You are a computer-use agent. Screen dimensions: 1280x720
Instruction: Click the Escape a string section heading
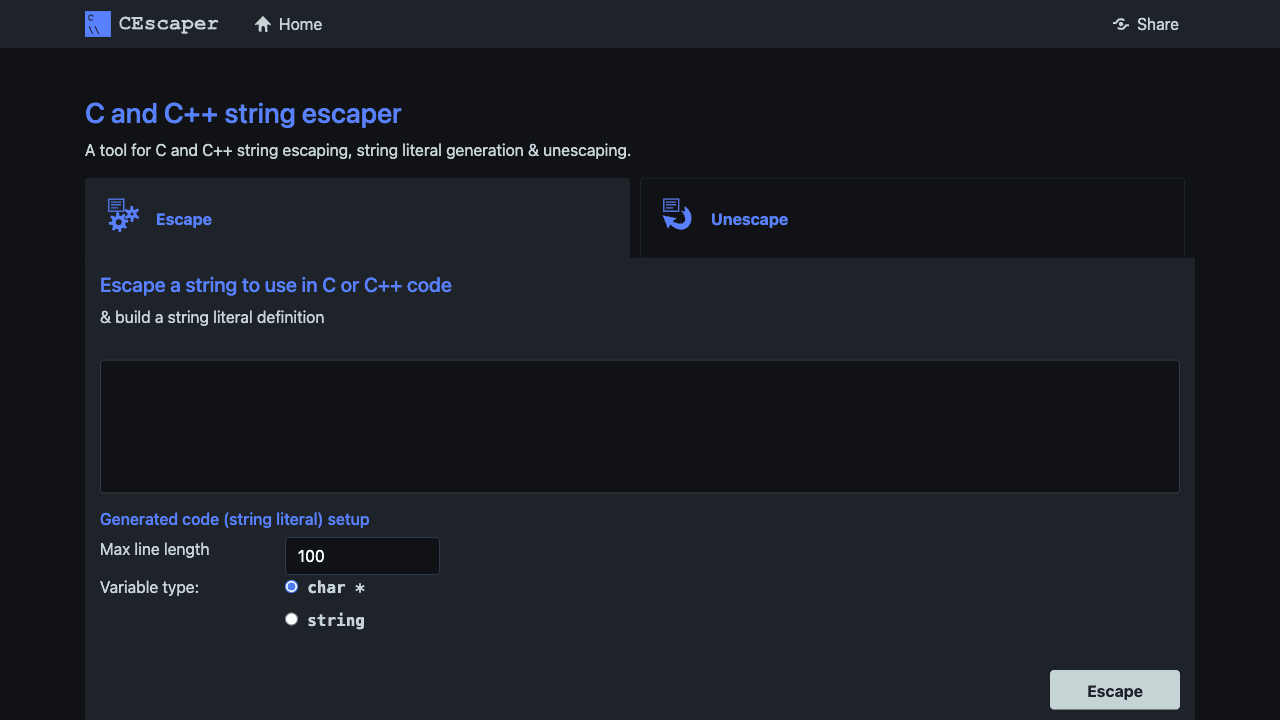pos(275,285)
